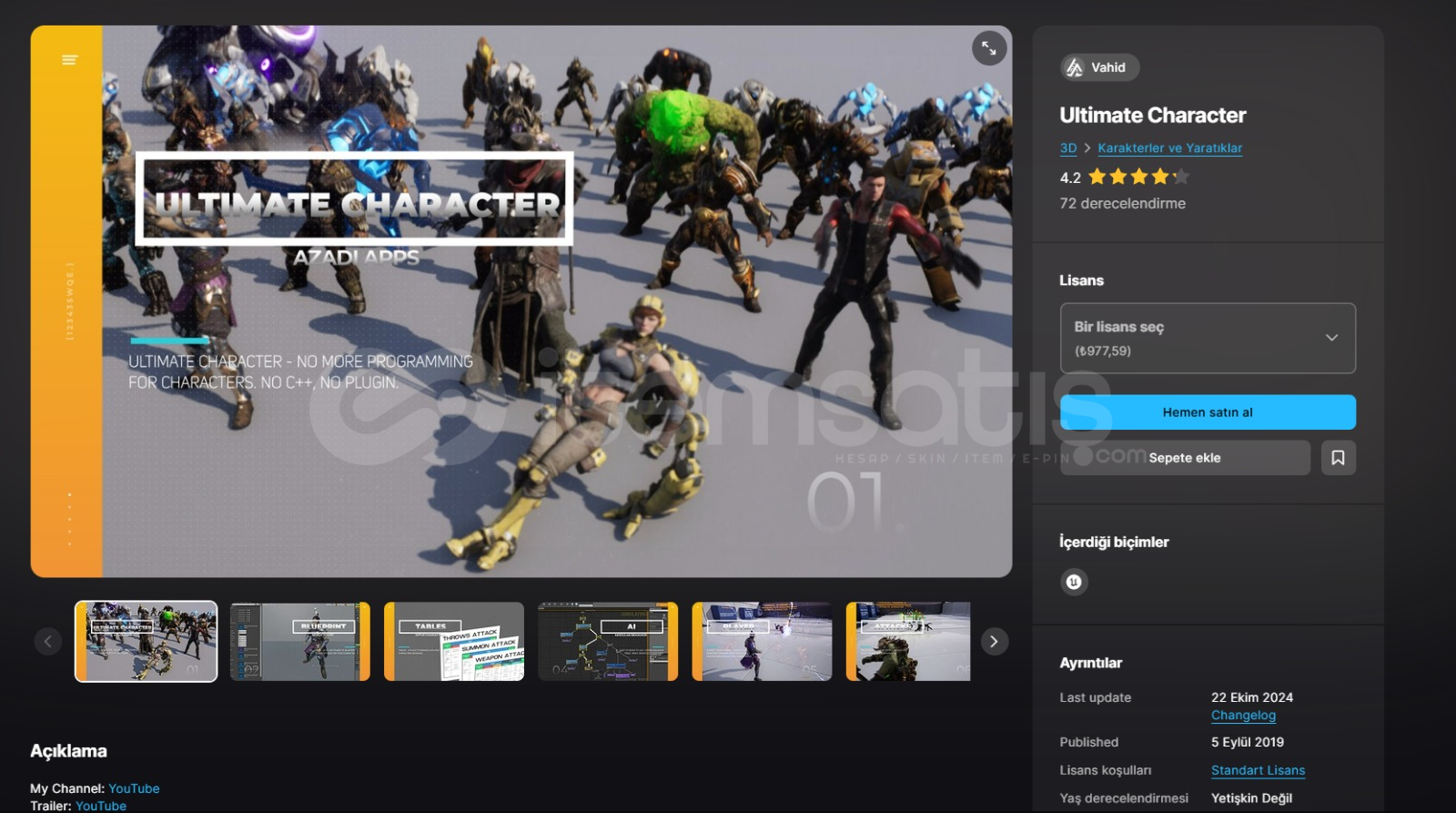Click the Hemen satın al button

pos(1208,412)
